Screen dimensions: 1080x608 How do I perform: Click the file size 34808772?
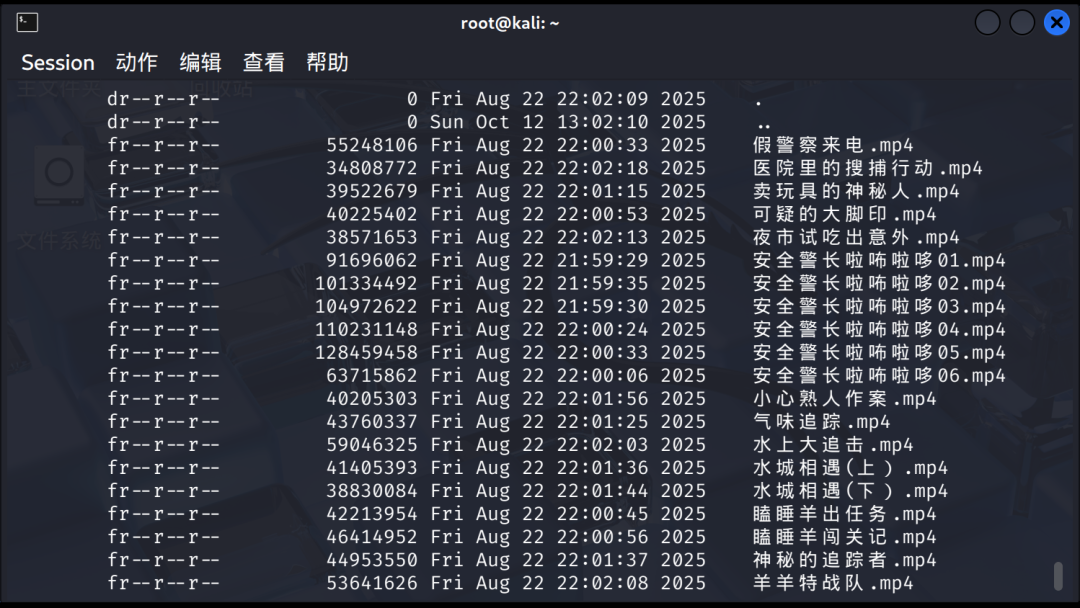pyautogui.click(x=372, y=169)
